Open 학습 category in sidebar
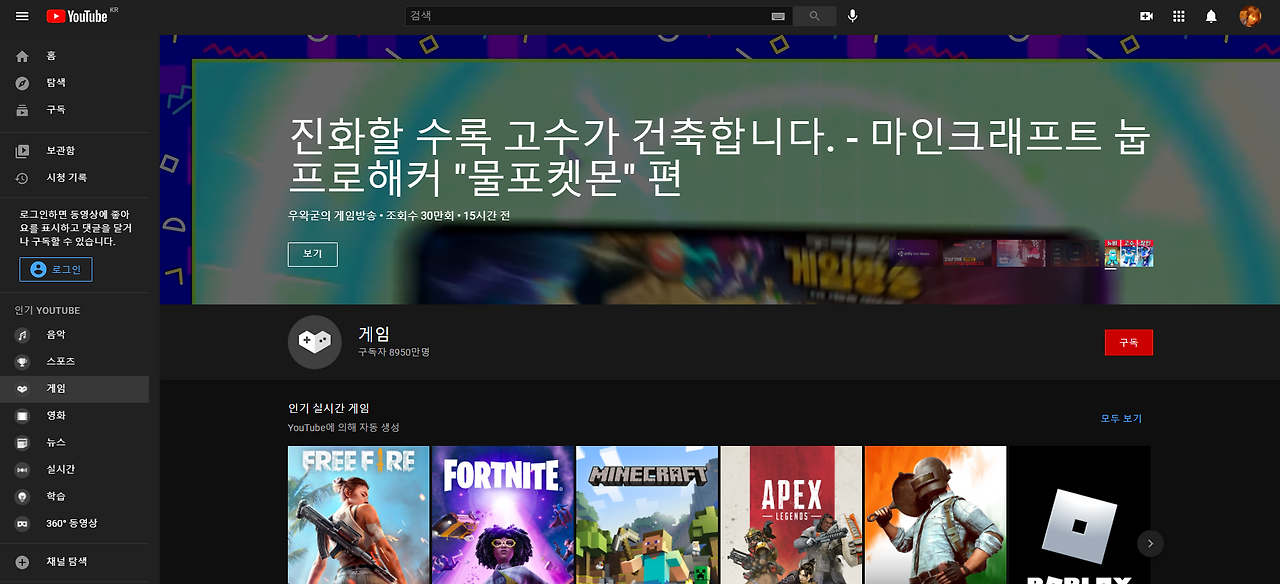The image size is (1280, 584). click(x=74, y=497)
